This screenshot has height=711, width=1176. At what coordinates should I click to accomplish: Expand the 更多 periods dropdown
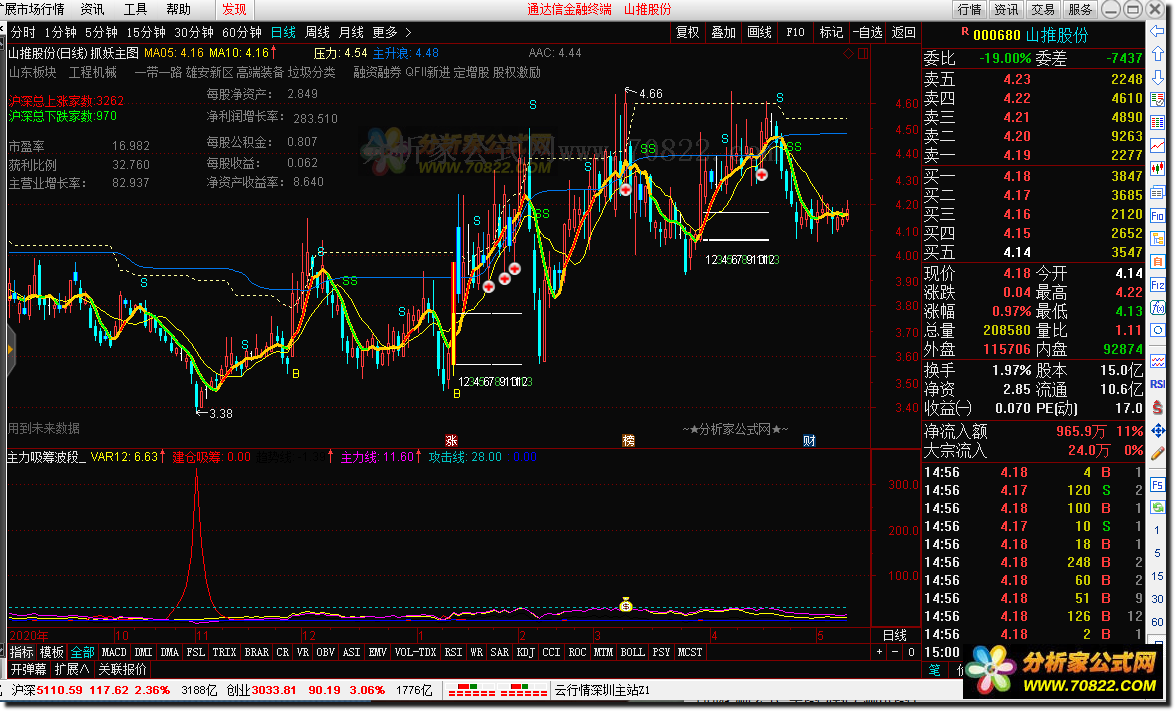pyautogui.click(x=392, y=32)
